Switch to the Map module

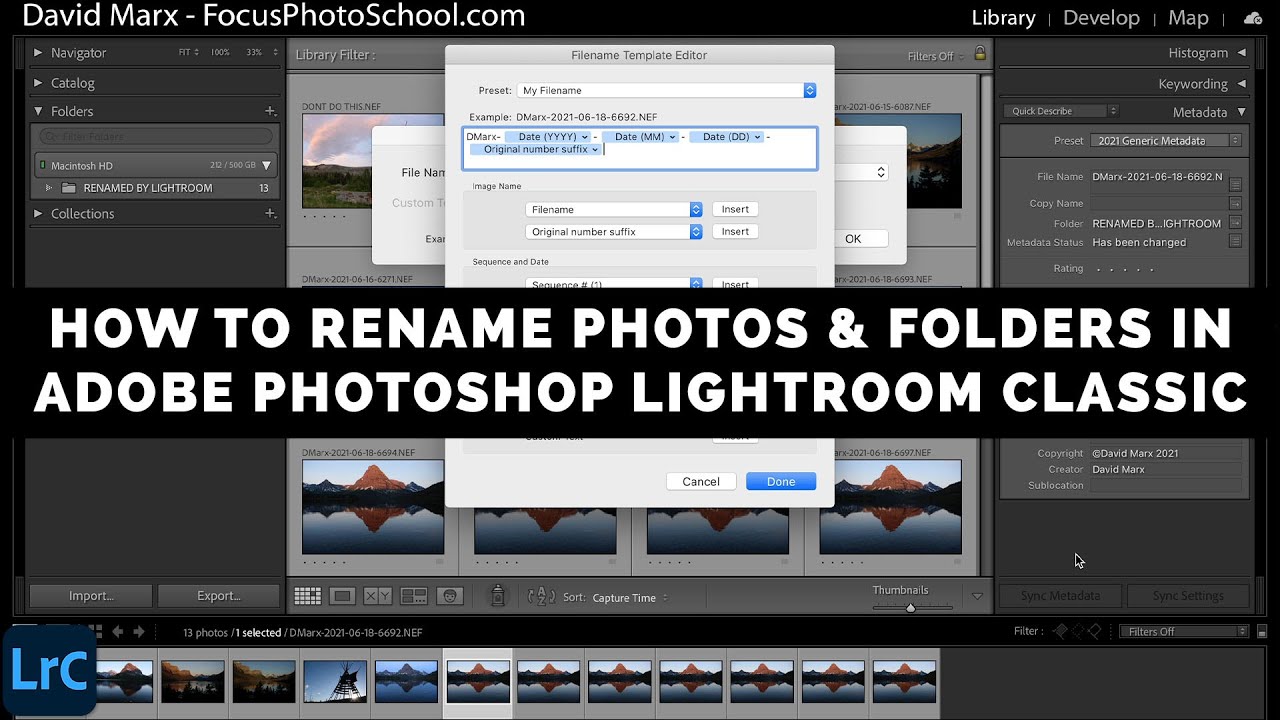1188,18
